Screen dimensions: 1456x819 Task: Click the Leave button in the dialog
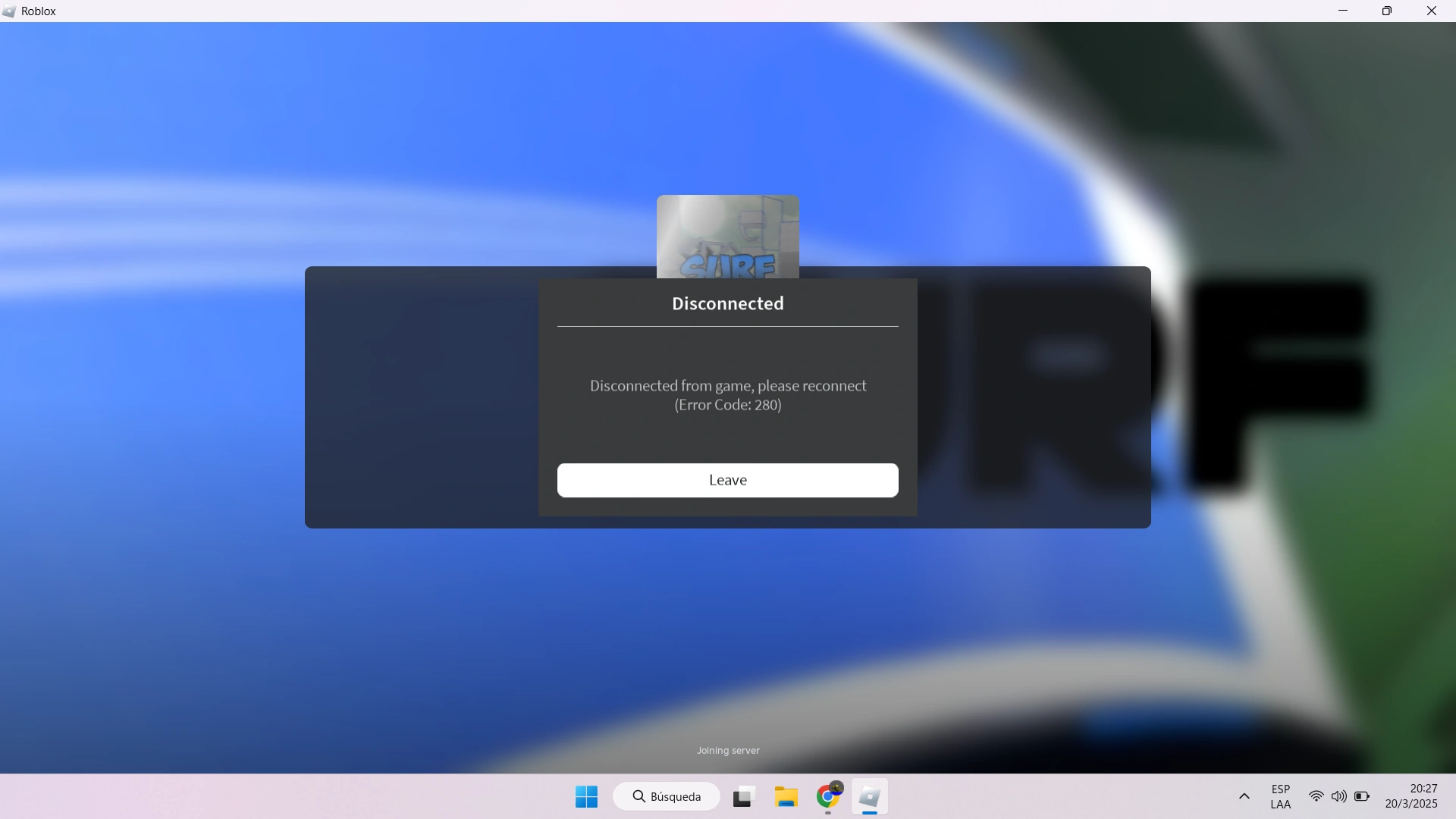[727, 480]
